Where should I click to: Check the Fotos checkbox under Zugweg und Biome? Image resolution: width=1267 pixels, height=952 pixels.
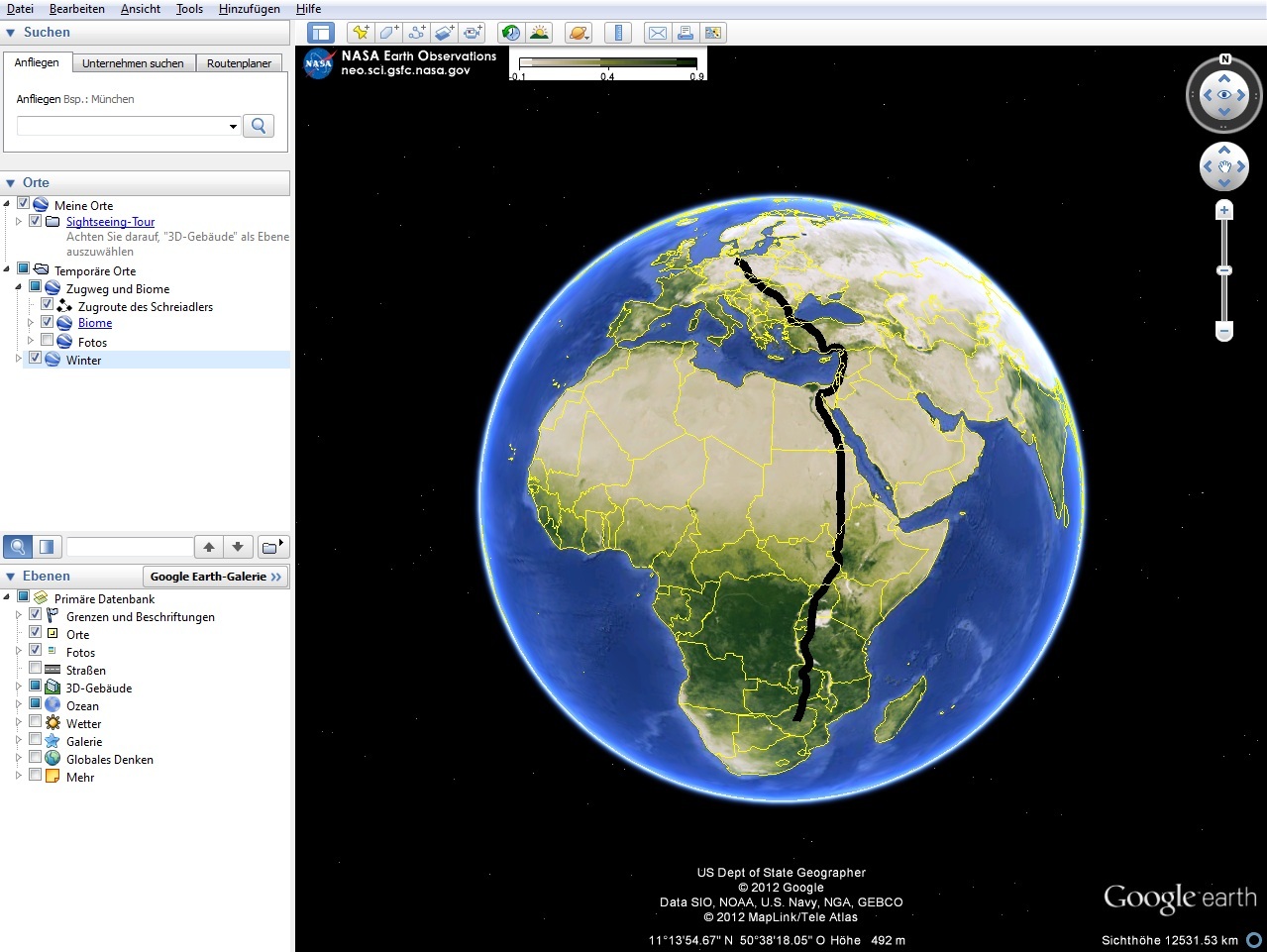[x=48, y=341]
